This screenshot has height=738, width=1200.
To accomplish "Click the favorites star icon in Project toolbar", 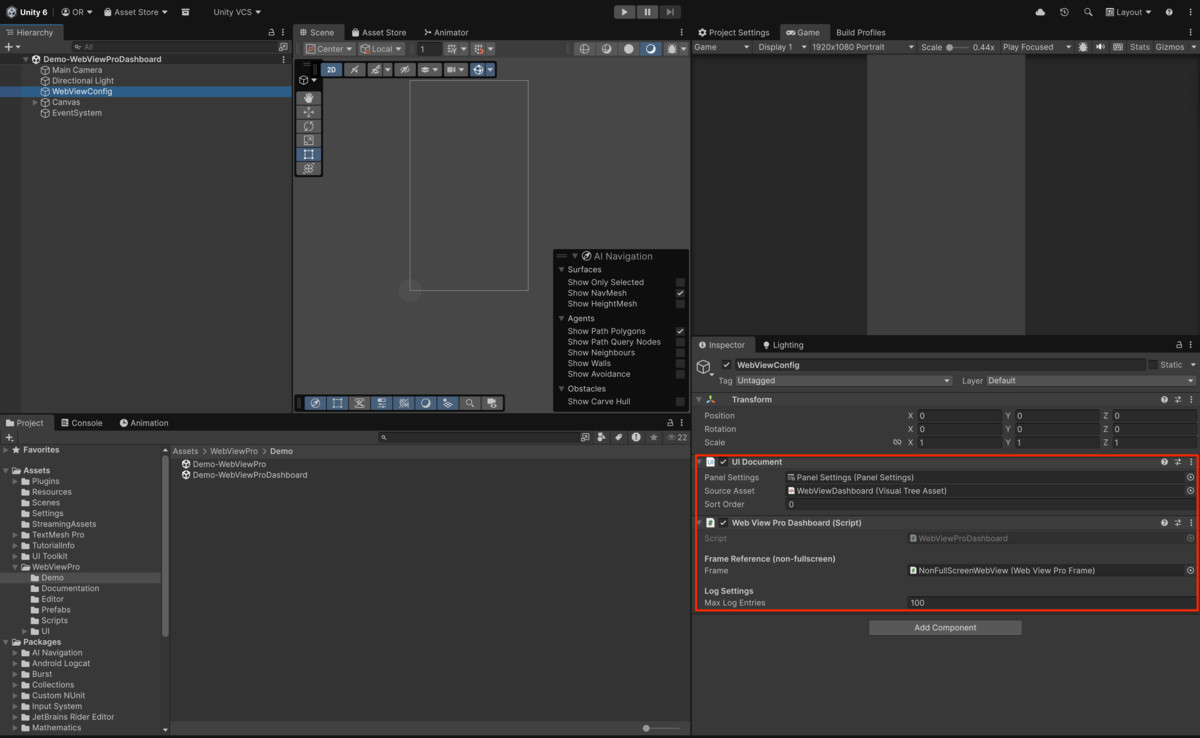I will [653, 437].
